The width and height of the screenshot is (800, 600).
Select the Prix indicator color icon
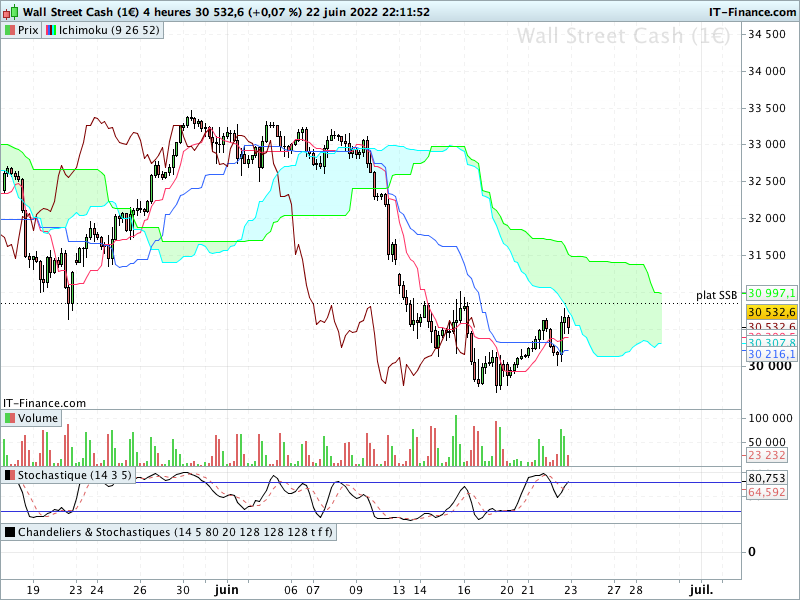click(x=10, y=30)
